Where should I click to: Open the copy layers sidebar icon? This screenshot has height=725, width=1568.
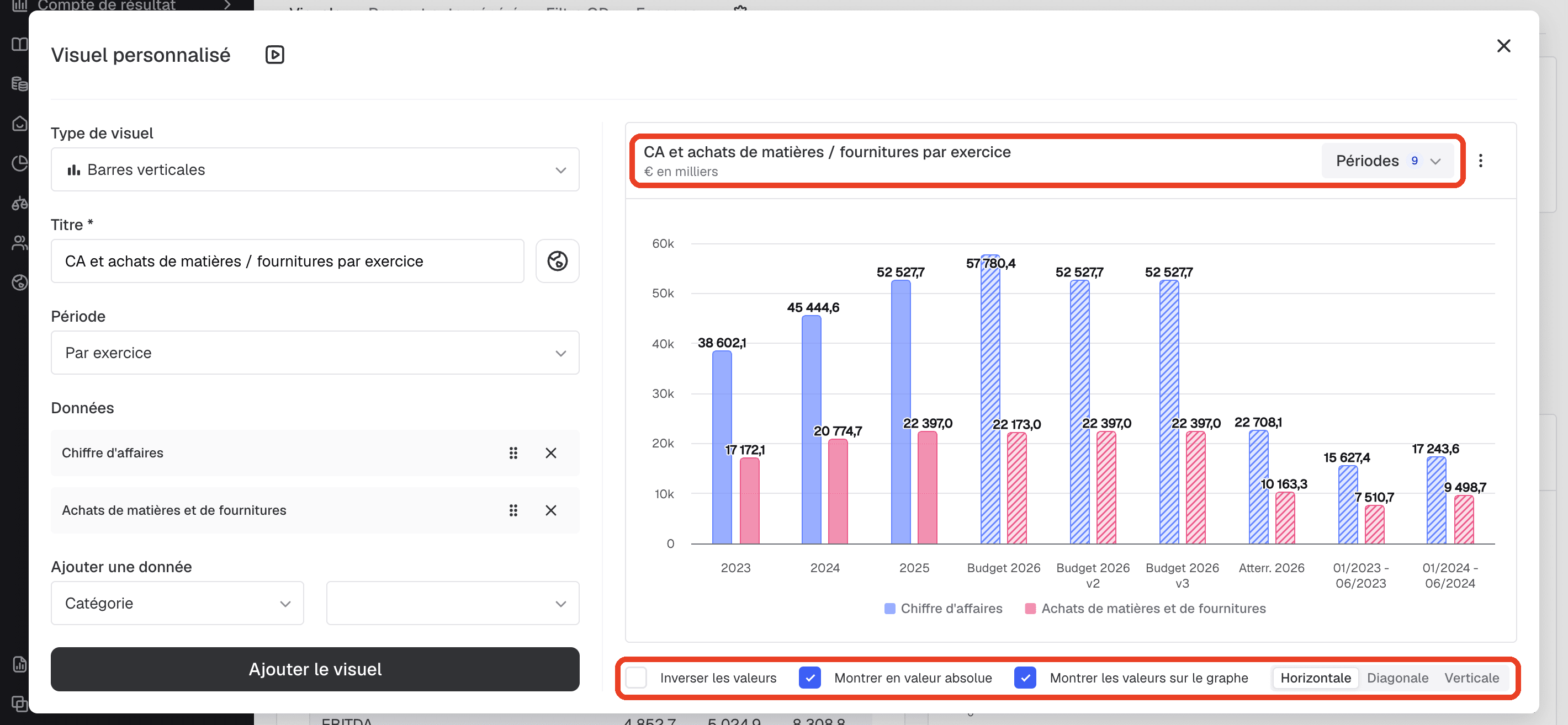tap(19, 703)
